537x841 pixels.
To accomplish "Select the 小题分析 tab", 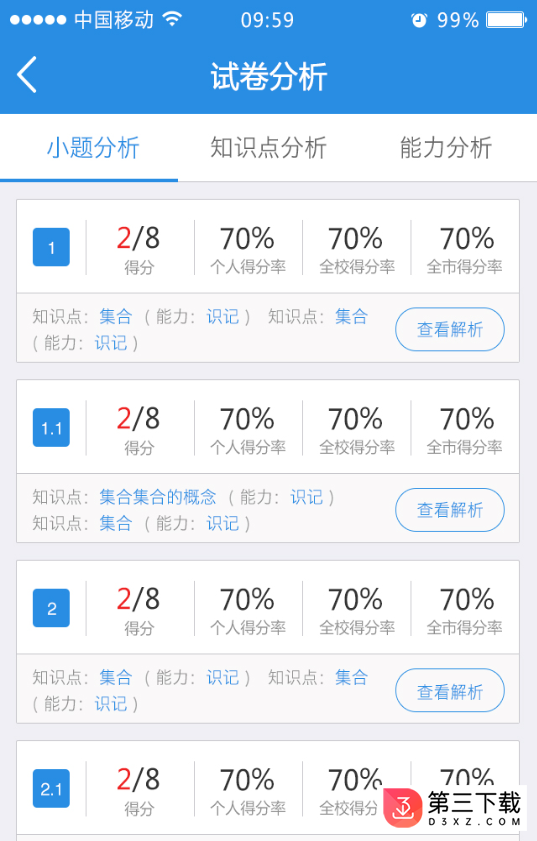I will 93,147.
